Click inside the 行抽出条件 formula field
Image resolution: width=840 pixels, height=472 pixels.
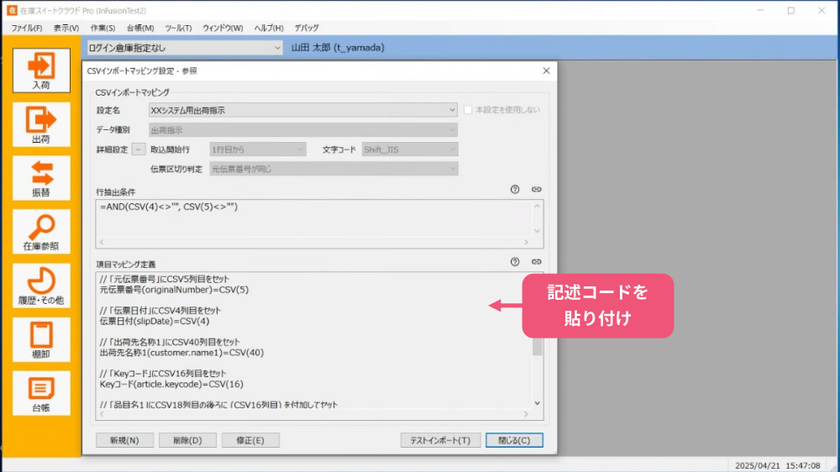pyautogui.click(x=314, y=219)
